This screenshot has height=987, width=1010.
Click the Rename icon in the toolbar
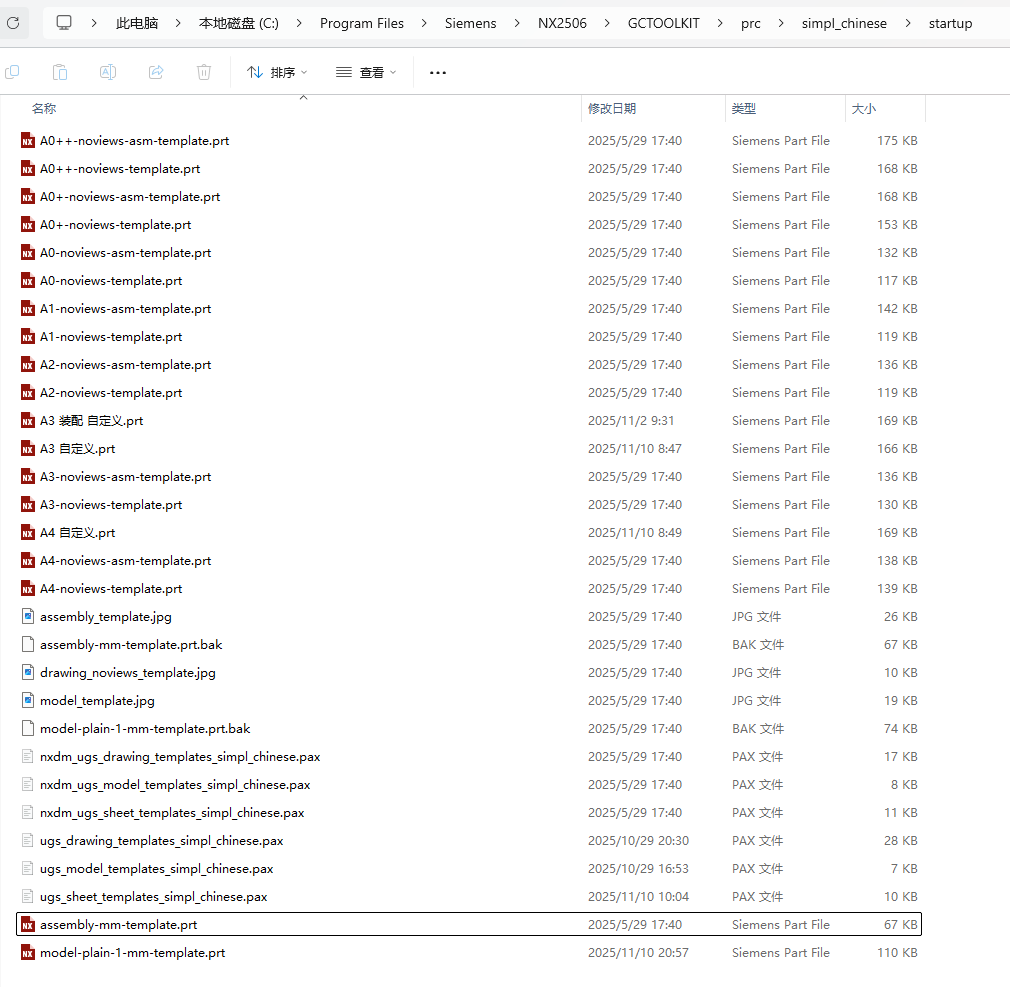coord(108,71)
